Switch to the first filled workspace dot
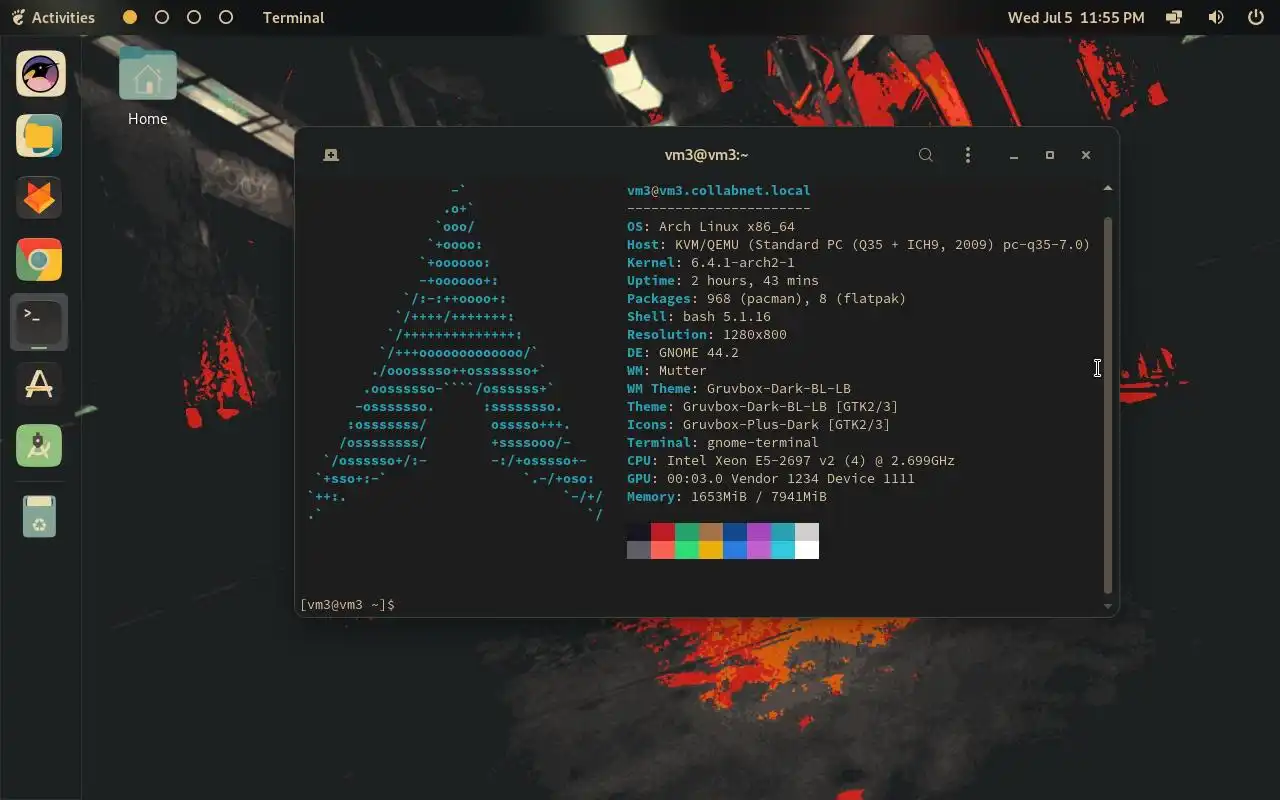The width and height of the screenshot is (1280, 800). pyautogui.click(x=130, y=17)
